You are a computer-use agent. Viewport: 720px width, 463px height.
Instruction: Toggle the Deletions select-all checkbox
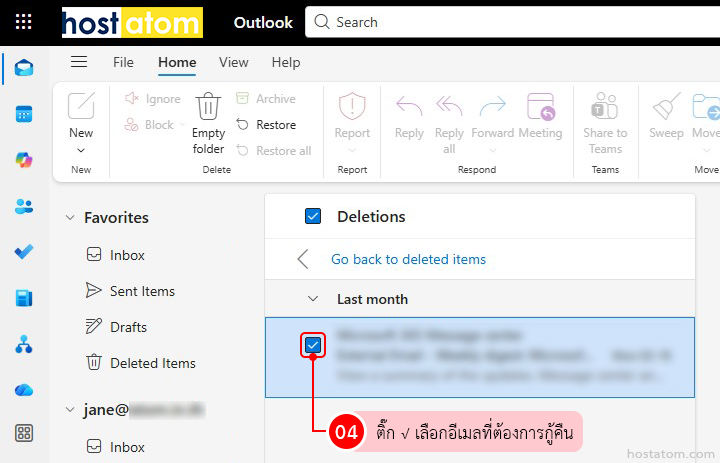[x=313, y=216]
